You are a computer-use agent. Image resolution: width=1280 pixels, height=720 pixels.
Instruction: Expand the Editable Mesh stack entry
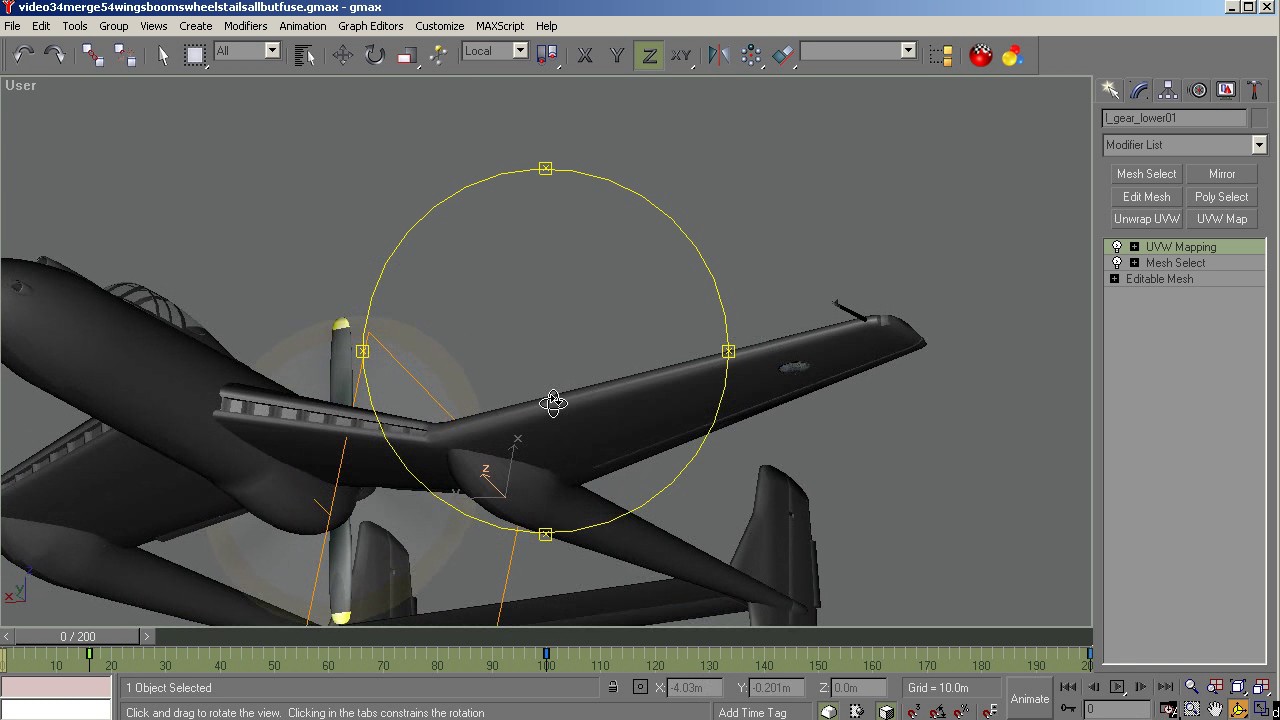[x=1114, y=279]
